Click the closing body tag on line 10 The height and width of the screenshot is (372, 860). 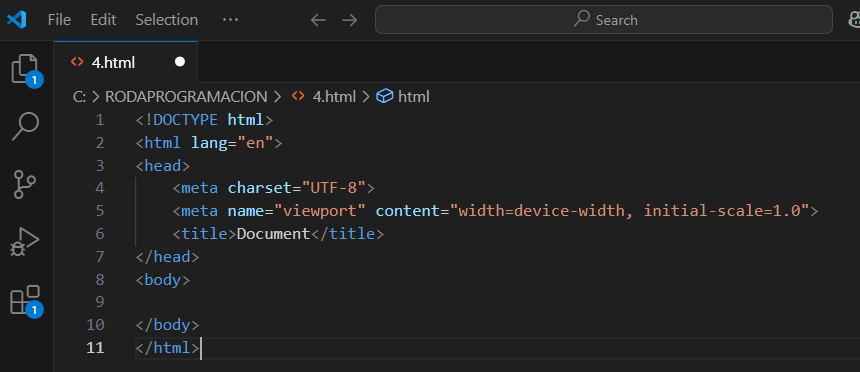167,325
